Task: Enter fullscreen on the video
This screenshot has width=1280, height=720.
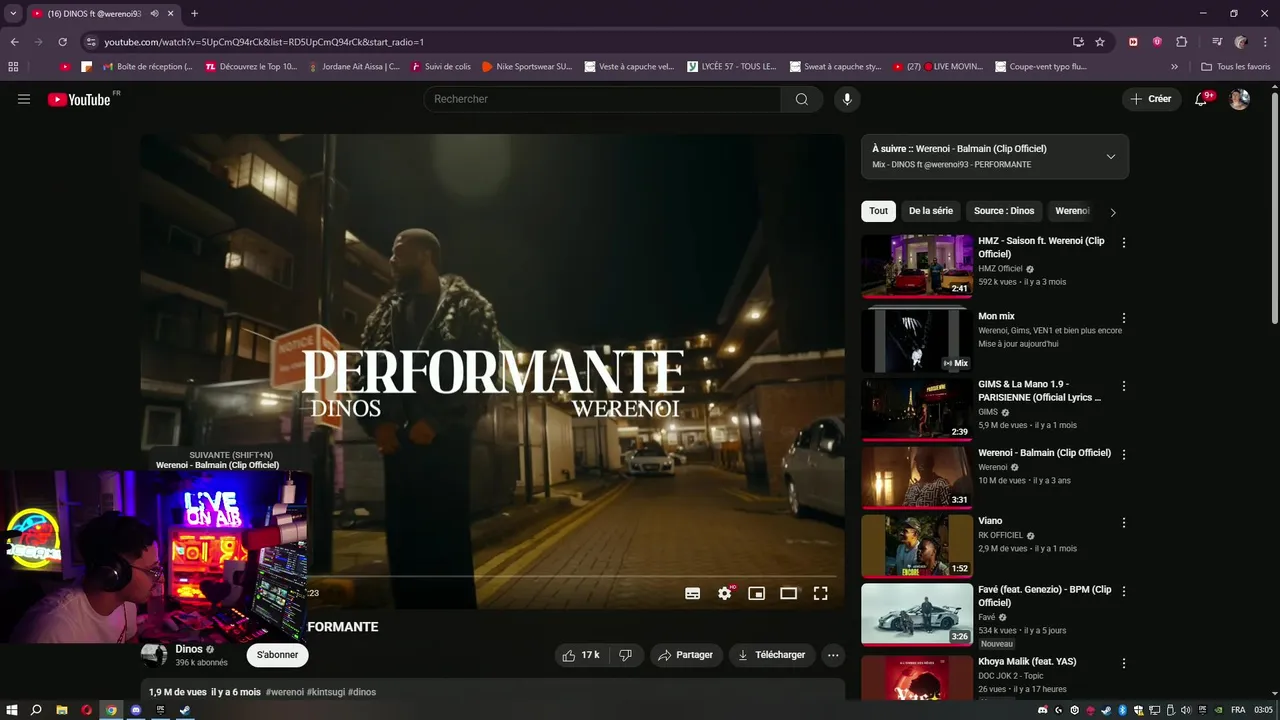Action: pyautogui.click(x=821, y=593)
